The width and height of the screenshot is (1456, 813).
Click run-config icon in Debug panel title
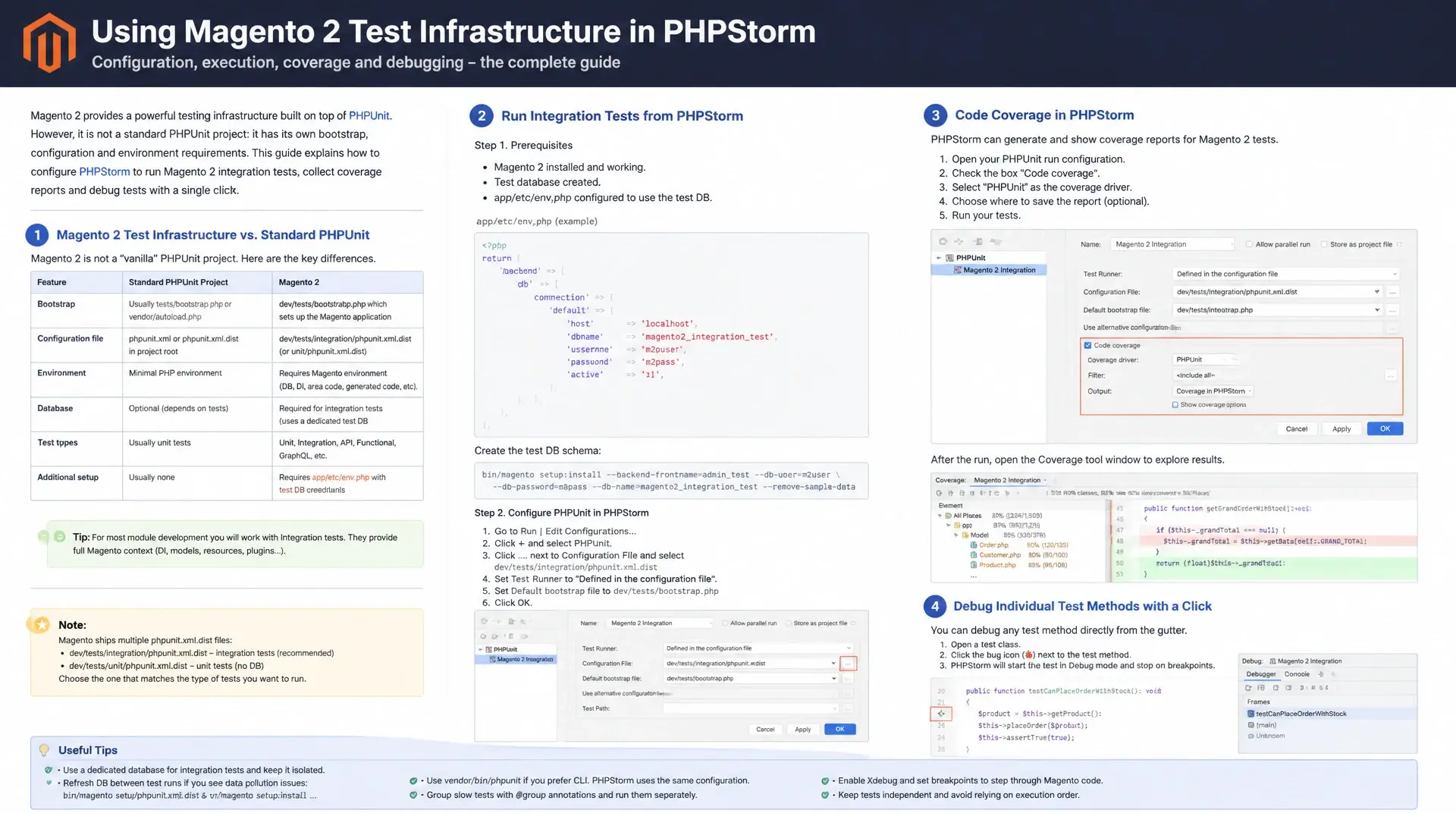pos(1272,661)
